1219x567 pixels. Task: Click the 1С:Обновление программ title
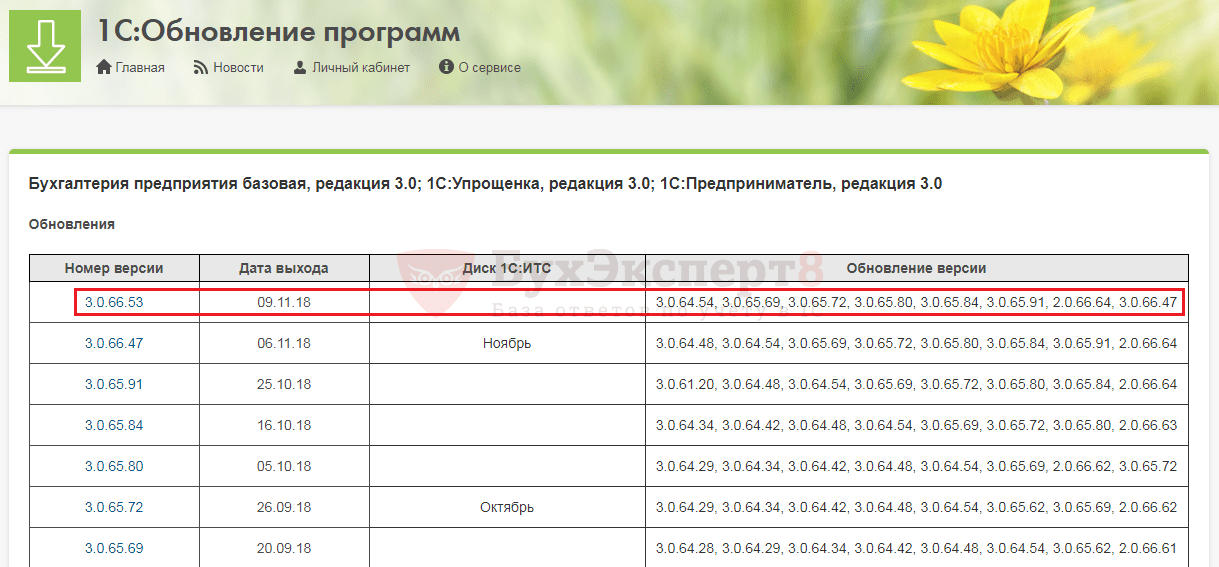279,31
